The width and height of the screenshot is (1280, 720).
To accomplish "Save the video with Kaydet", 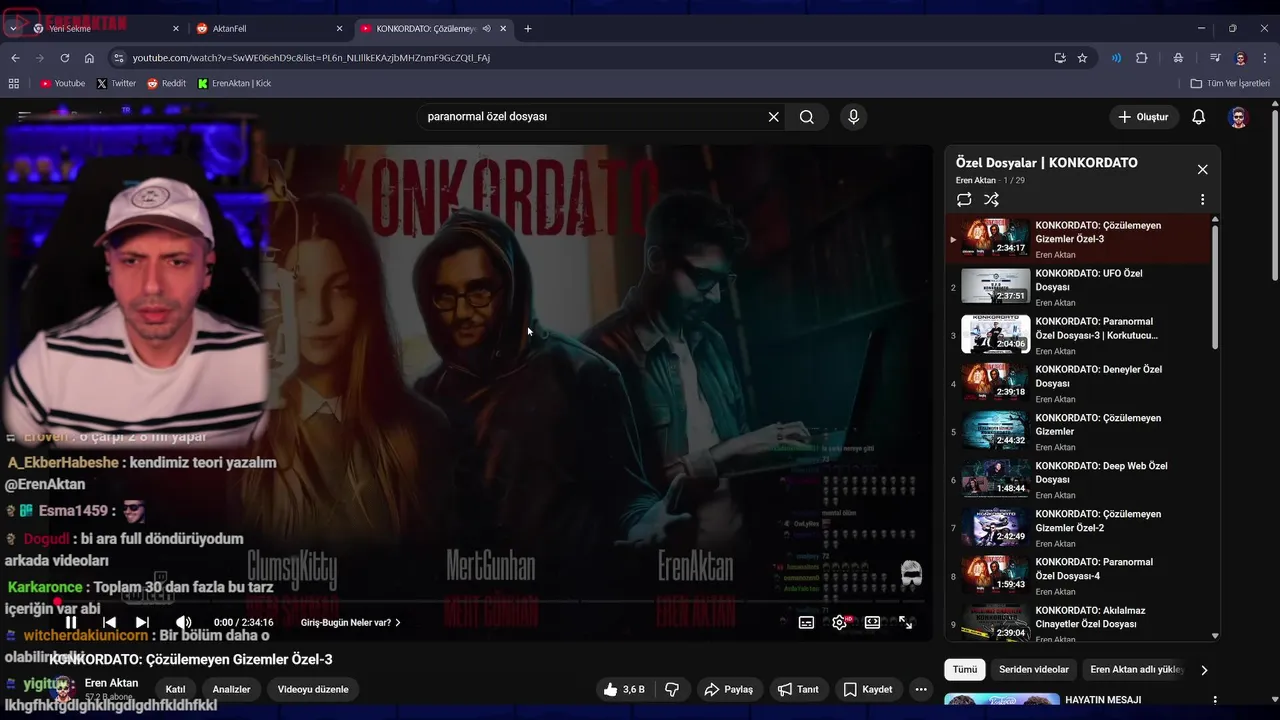I will pyautogui.click(x=867, y=689).
